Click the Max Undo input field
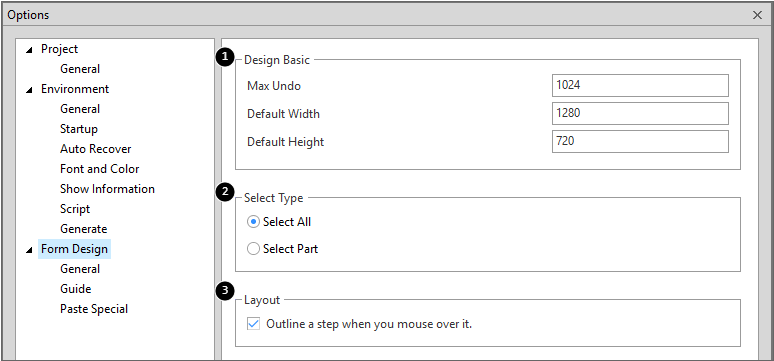774x361 pixels. [x=640, y=85]
